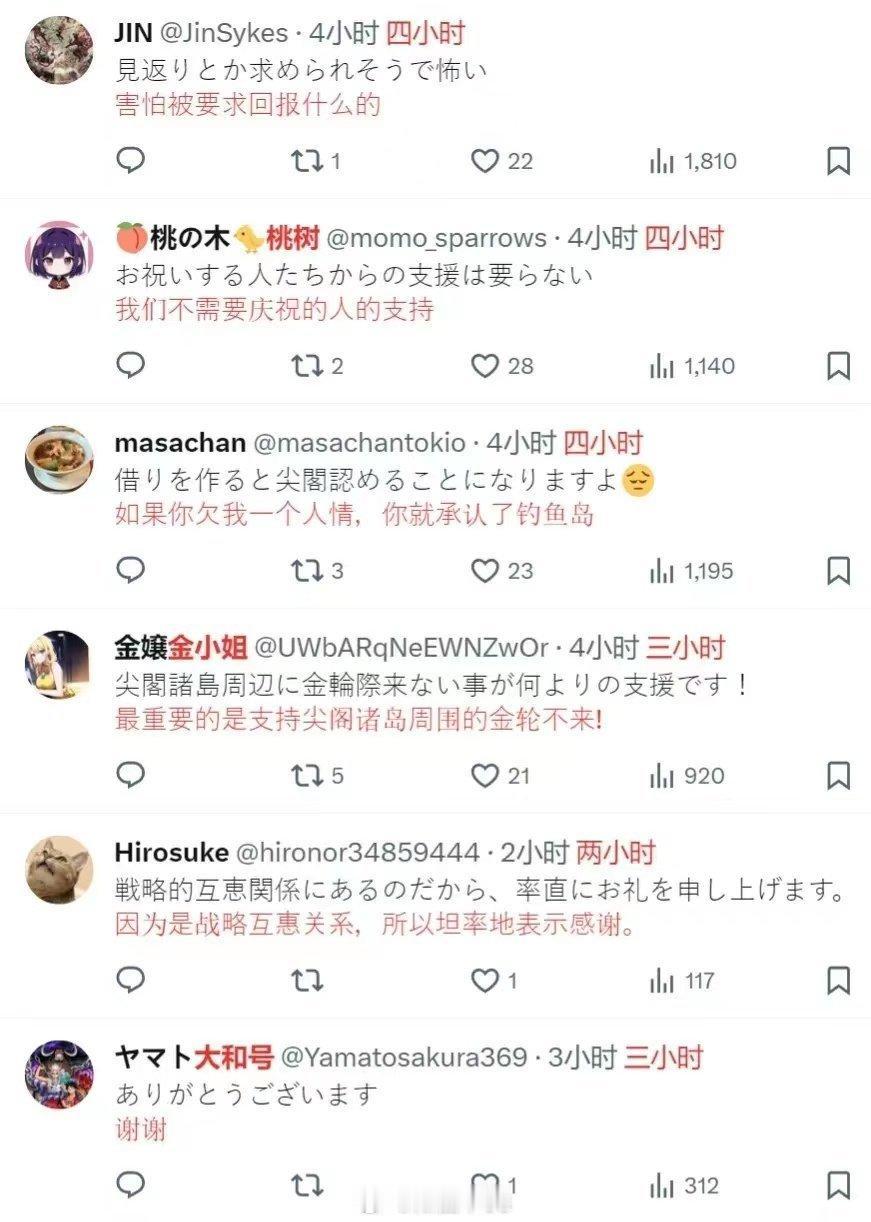Open JIN's profile avatar
Image resolution: width=871 pixels, height=1222 pixels.
coord(59,51)
